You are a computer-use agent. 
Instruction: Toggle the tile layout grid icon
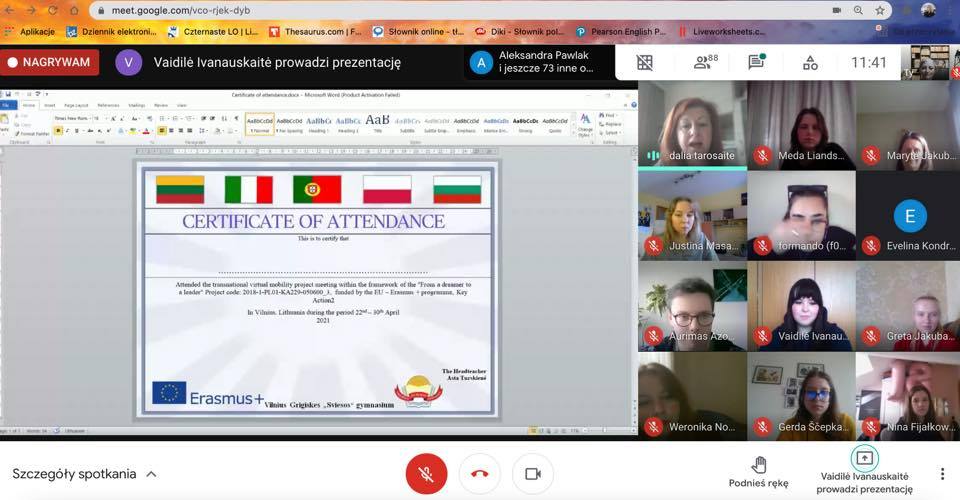point(645,62)
